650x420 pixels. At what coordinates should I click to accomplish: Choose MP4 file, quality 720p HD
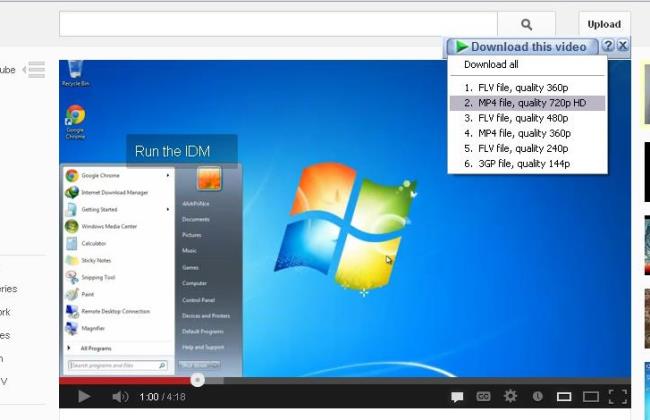pyautogui.click(x=524, y=103)
